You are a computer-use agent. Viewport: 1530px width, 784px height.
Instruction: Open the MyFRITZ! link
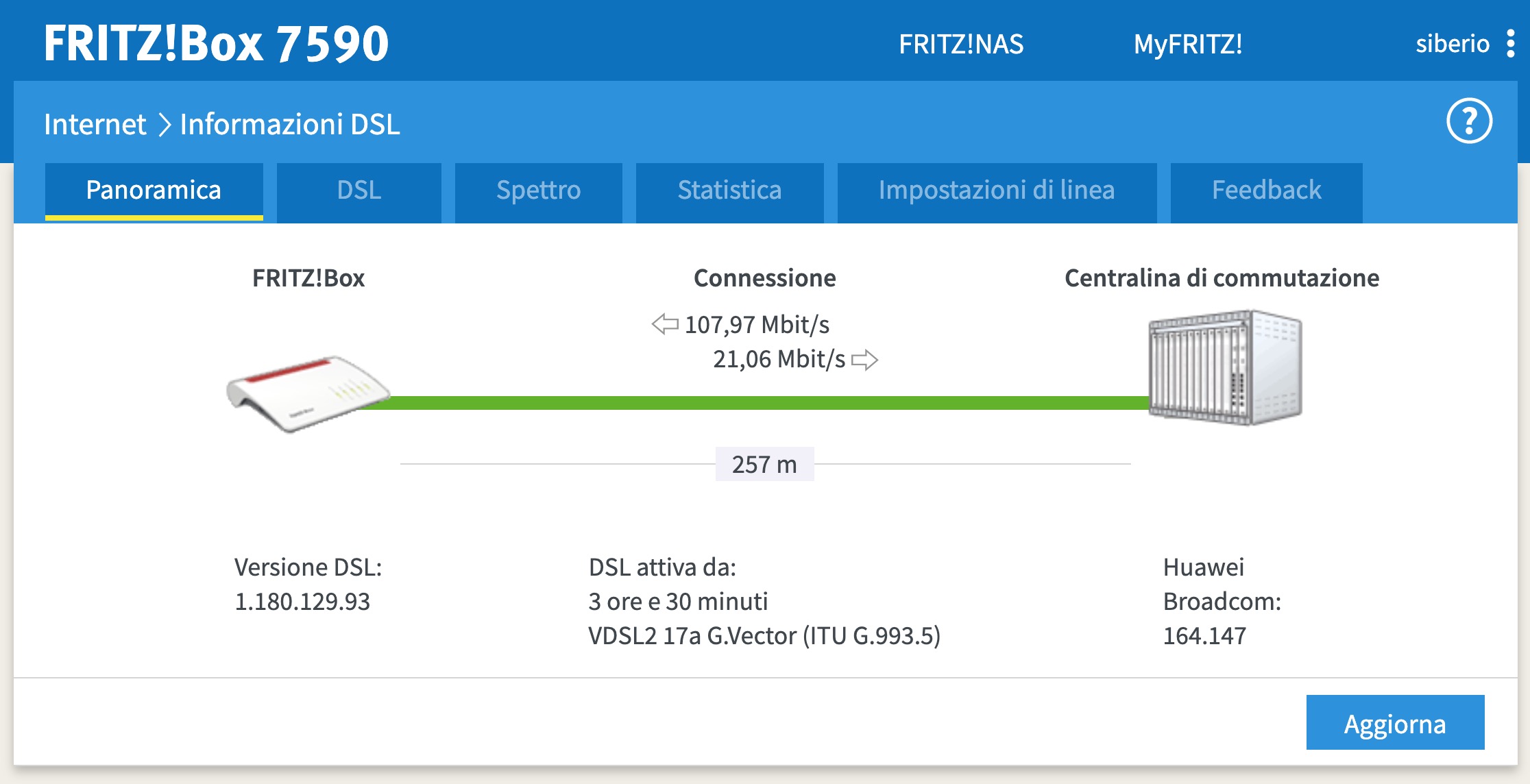click(1188, 45)
